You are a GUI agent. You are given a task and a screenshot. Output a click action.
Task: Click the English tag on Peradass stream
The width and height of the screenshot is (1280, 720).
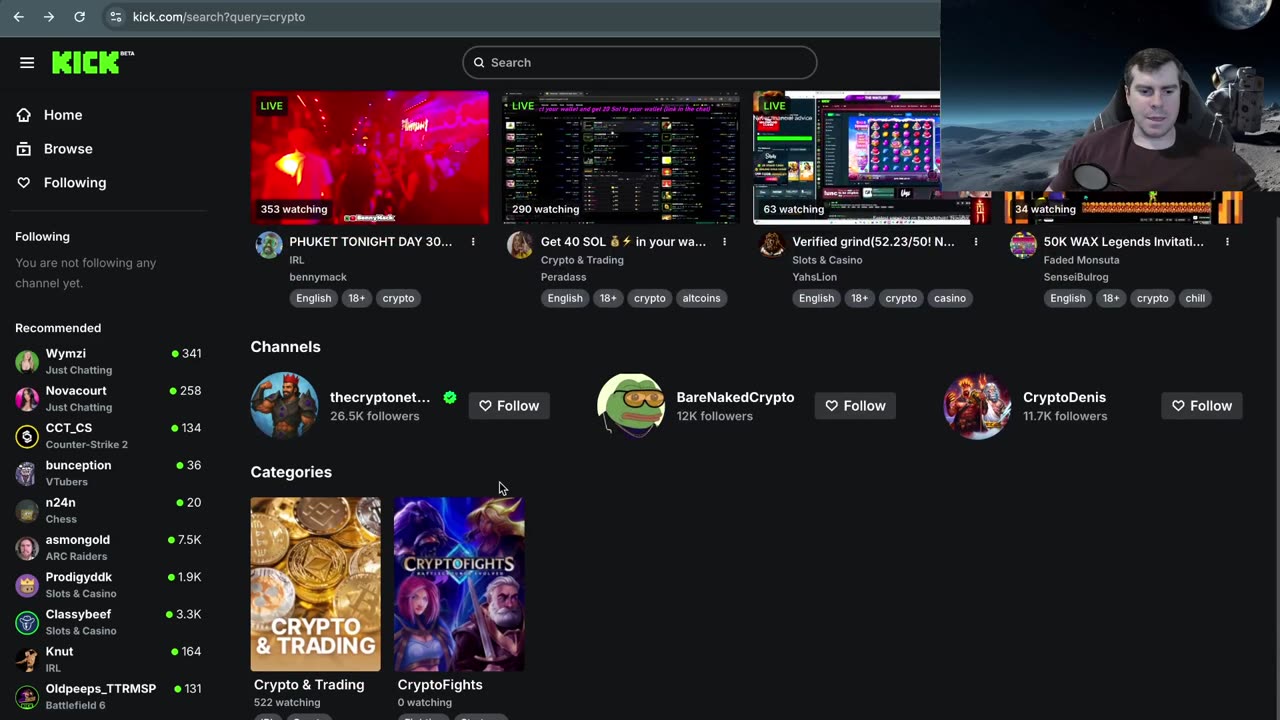565,298
